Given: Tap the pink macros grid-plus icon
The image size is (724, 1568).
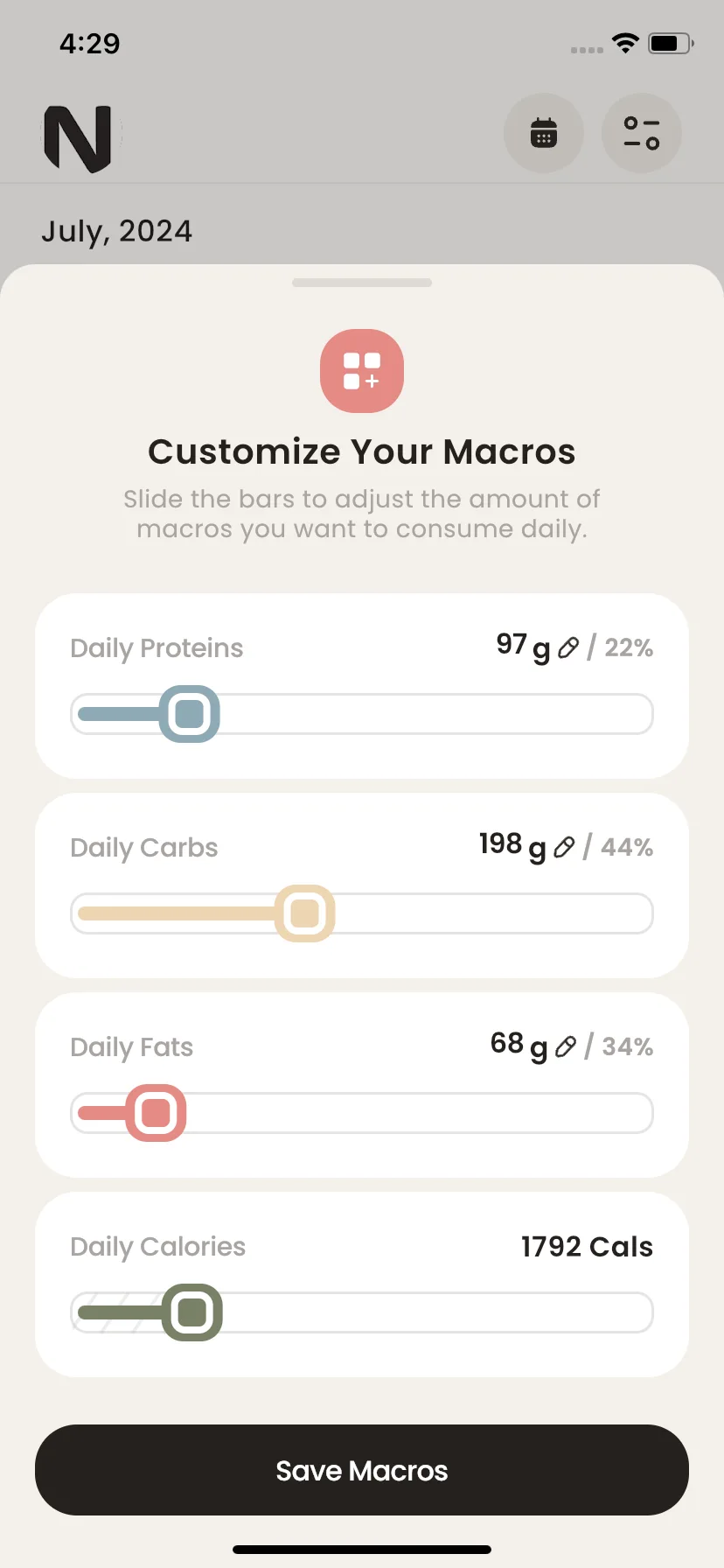Looking at the screenshot, I should pyautogui.click(x=362, y=371).
